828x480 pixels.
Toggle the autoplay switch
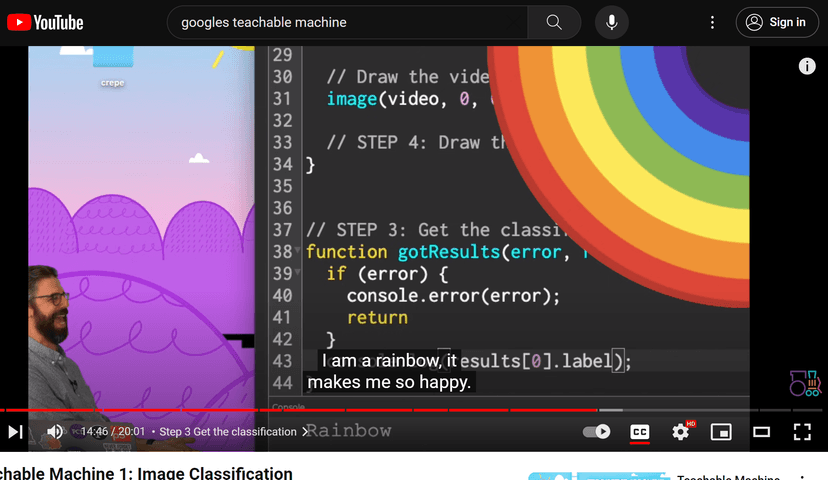point(597,432)
